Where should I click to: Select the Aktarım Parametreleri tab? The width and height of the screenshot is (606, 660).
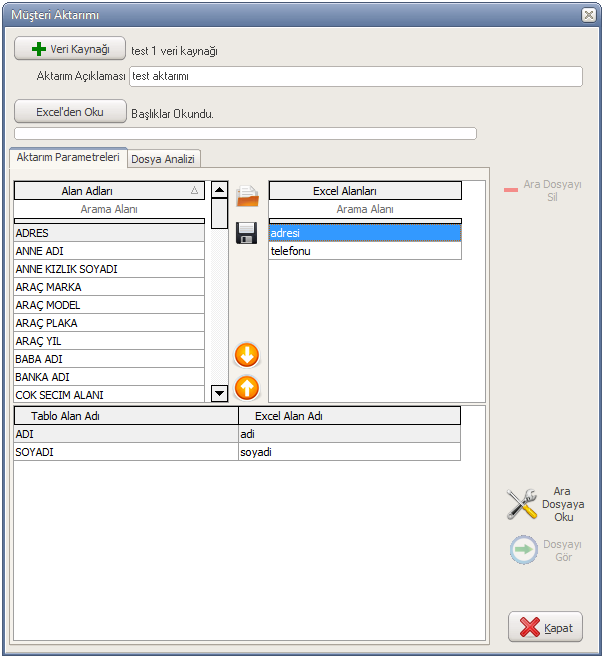coord(68,157)
